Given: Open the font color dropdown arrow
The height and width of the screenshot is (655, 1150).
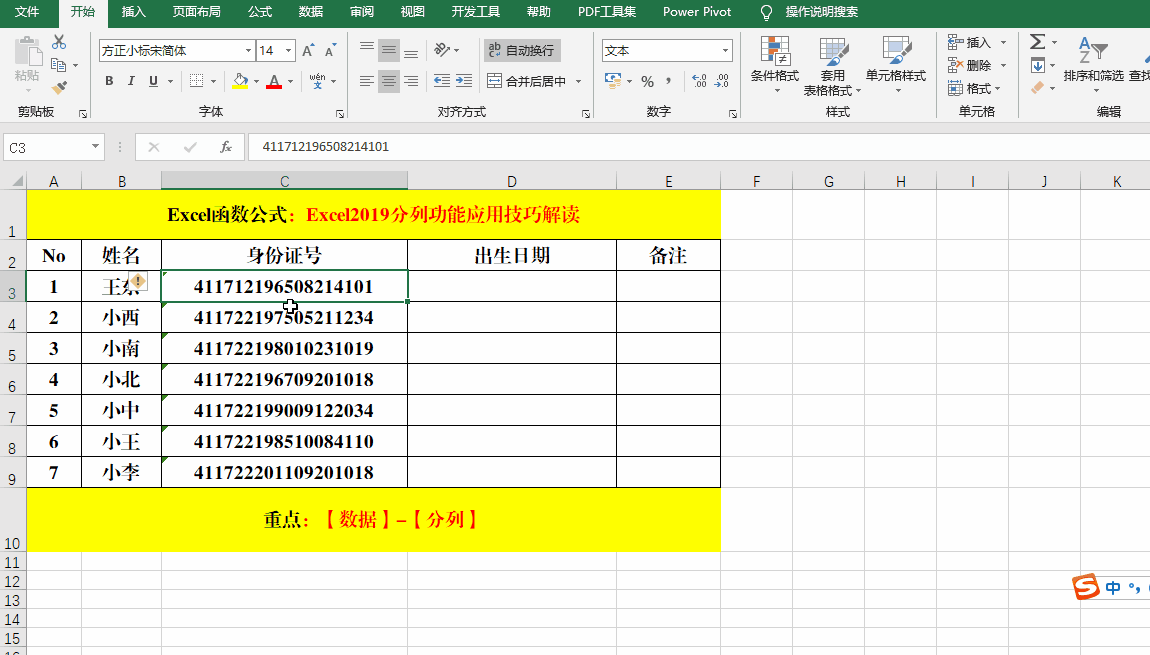Looking at the screenshot, I should point(290,81).
